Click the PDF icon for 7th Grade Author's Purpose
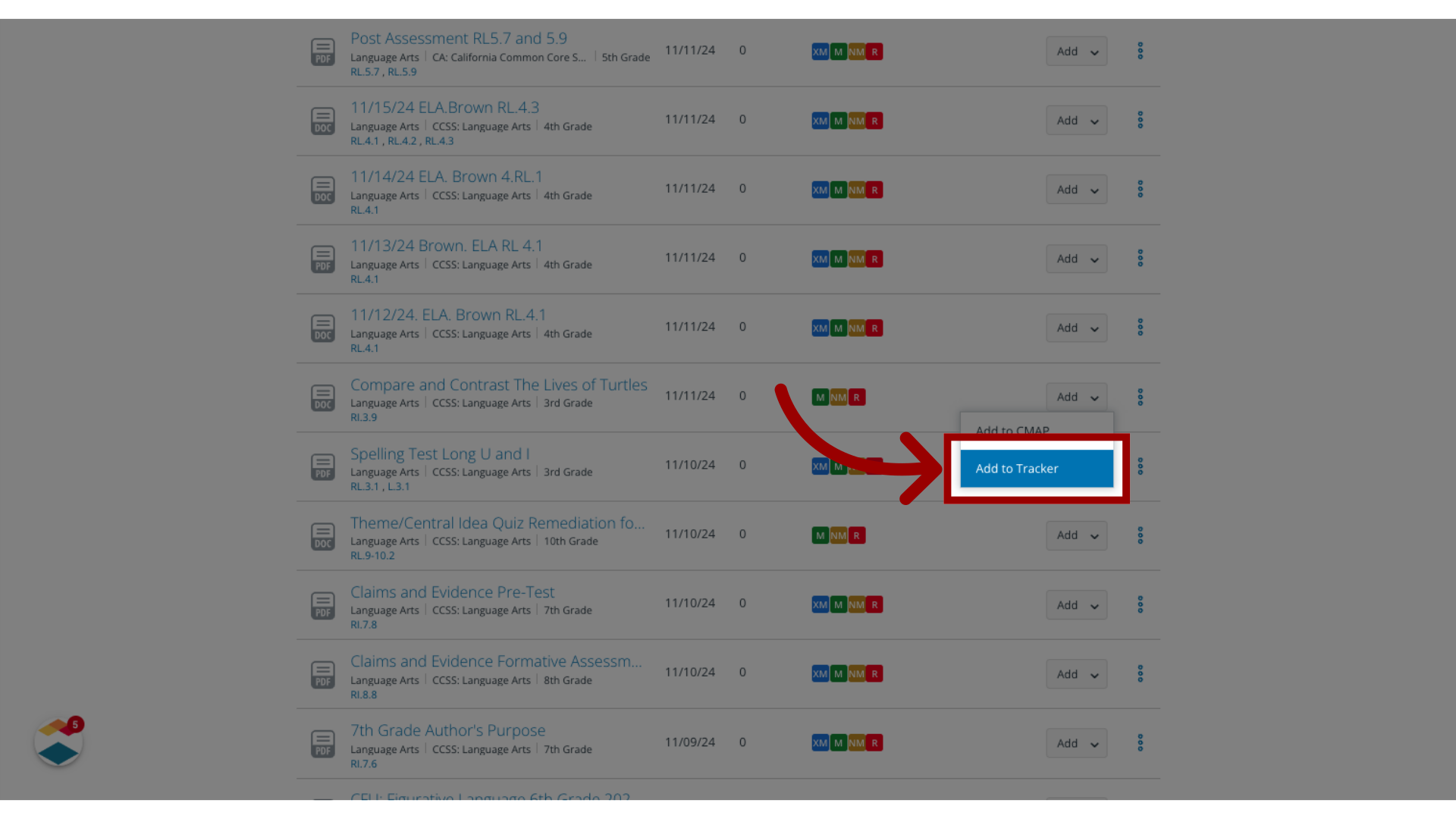 tap(322, 743)
